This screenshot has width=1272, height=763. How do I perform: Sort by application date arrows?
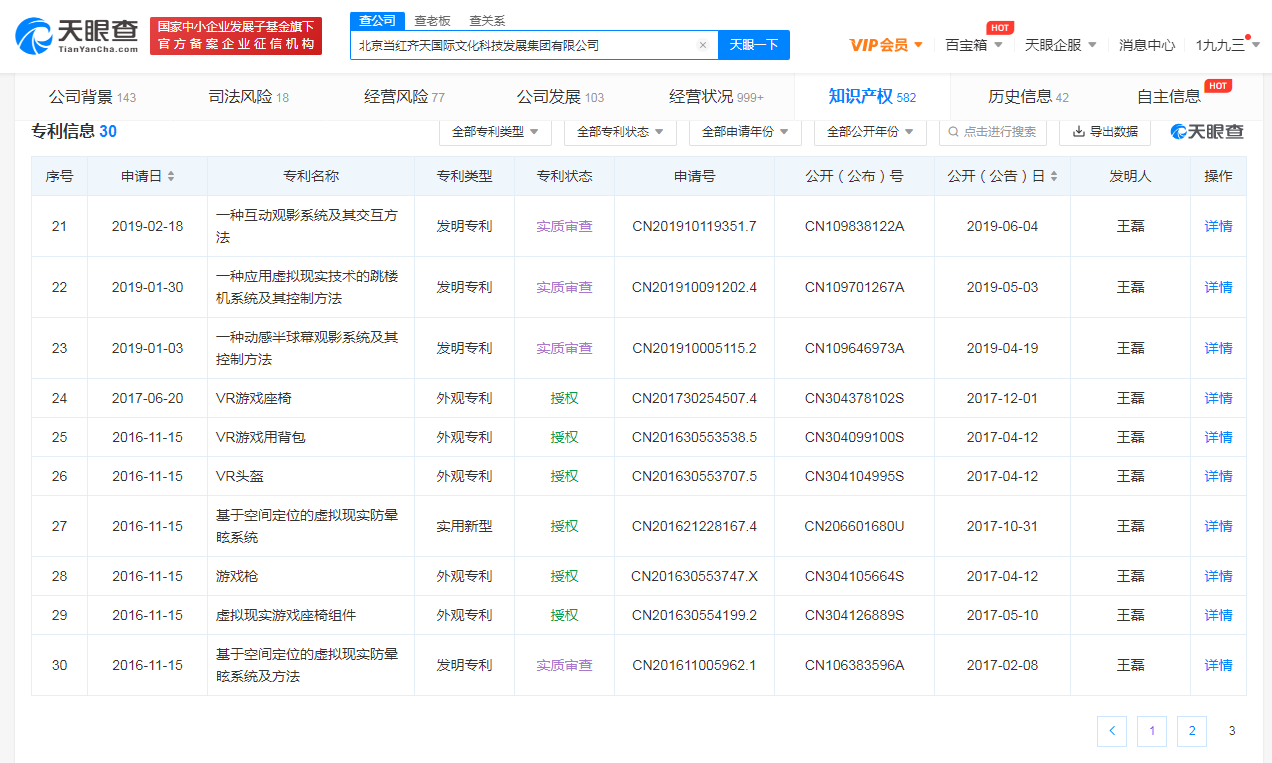[x=171, y=176]
